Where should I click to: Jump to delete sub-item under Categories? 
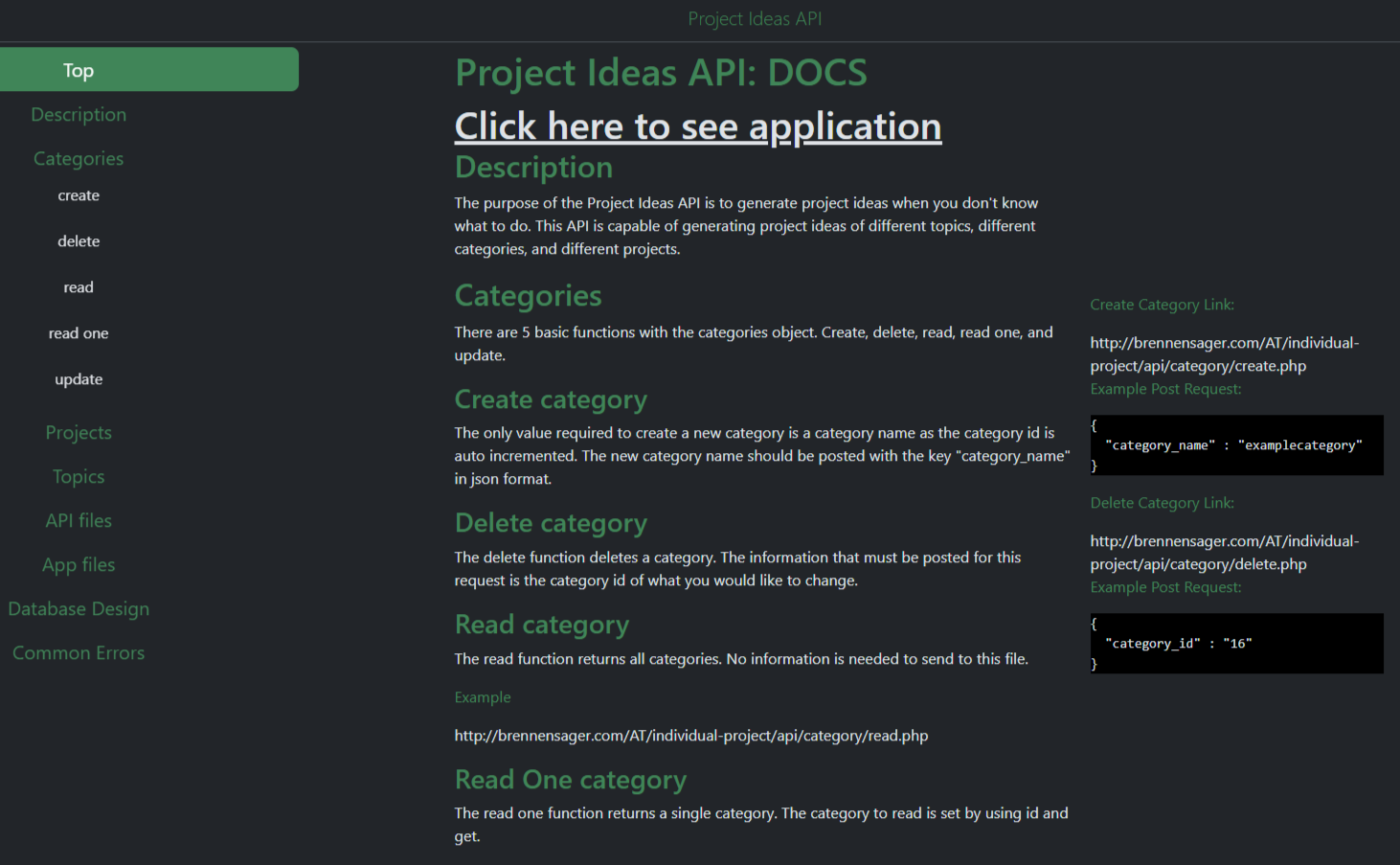pos(79,241)
